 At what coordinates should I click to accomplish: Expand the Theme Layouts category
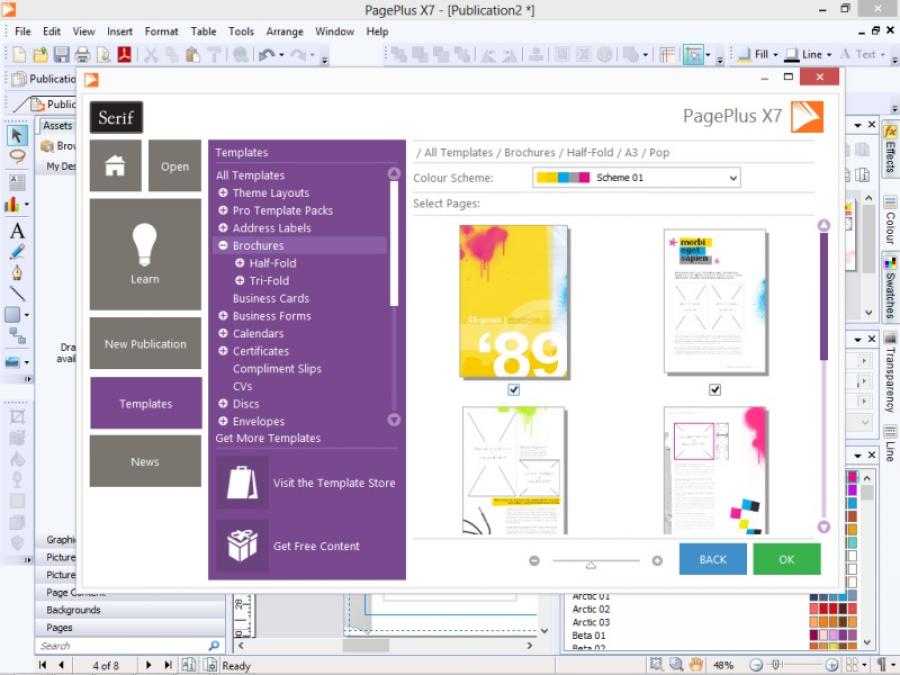(223, 193)
